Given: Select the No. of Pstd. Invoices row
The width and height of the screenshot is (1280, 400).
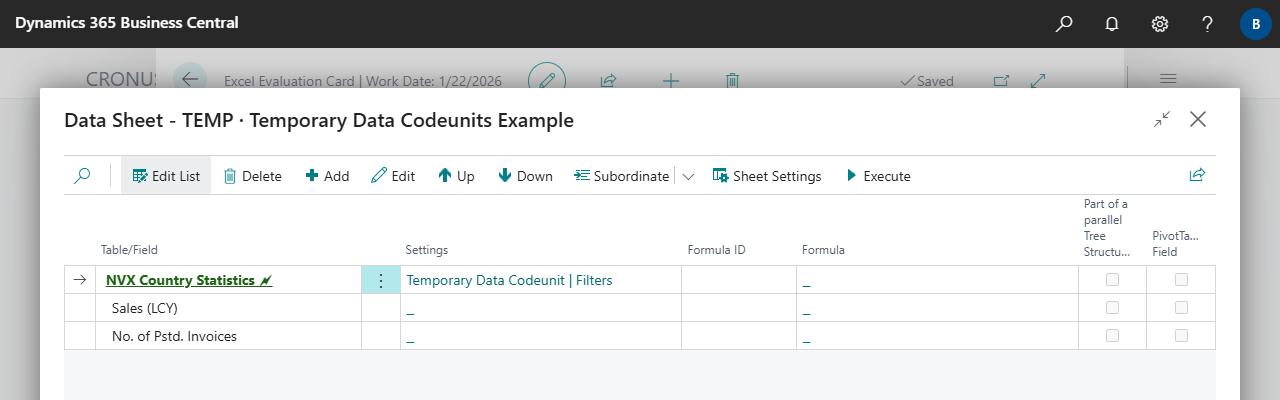Looking at the screenshot, I should [640, 336].
